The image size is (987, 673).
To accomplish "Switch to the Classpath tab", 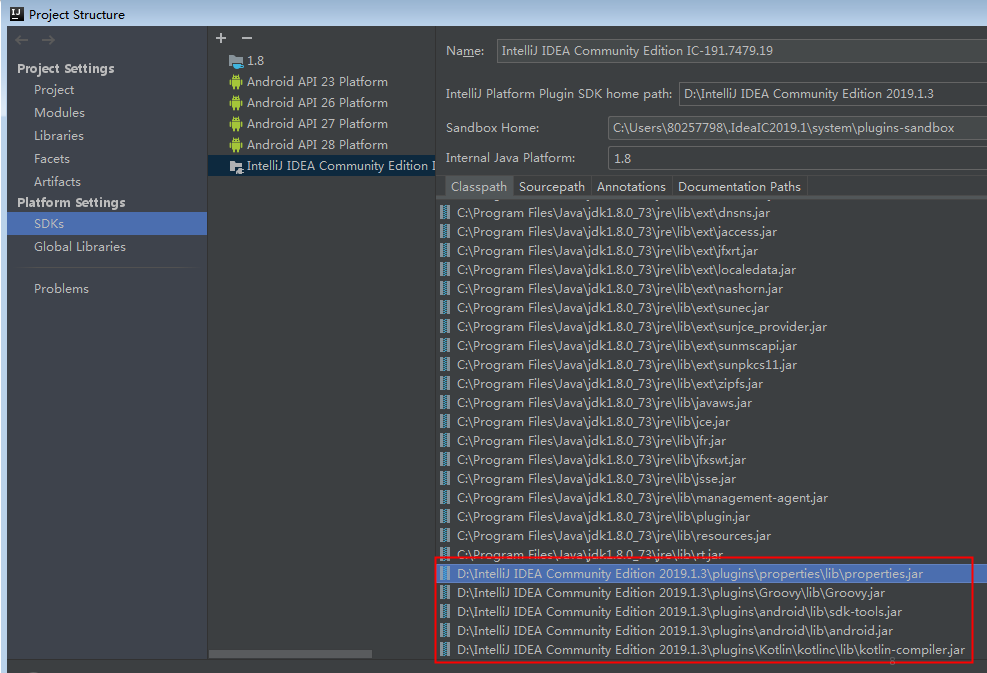I will 478,187.
